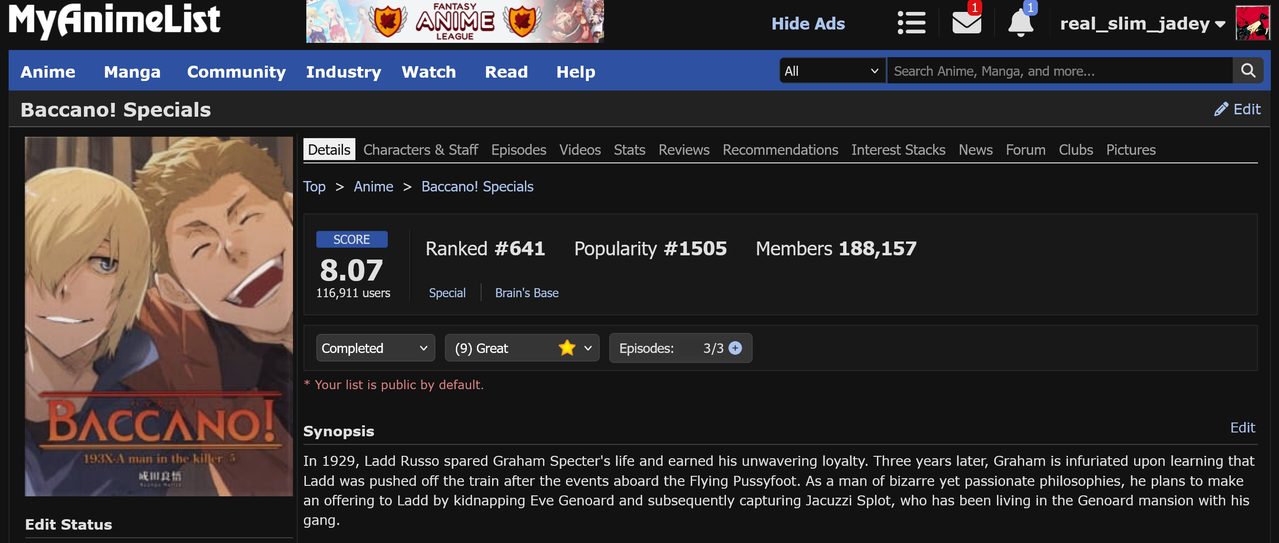Click the Baccano! Specials page title

coord(116,110)
